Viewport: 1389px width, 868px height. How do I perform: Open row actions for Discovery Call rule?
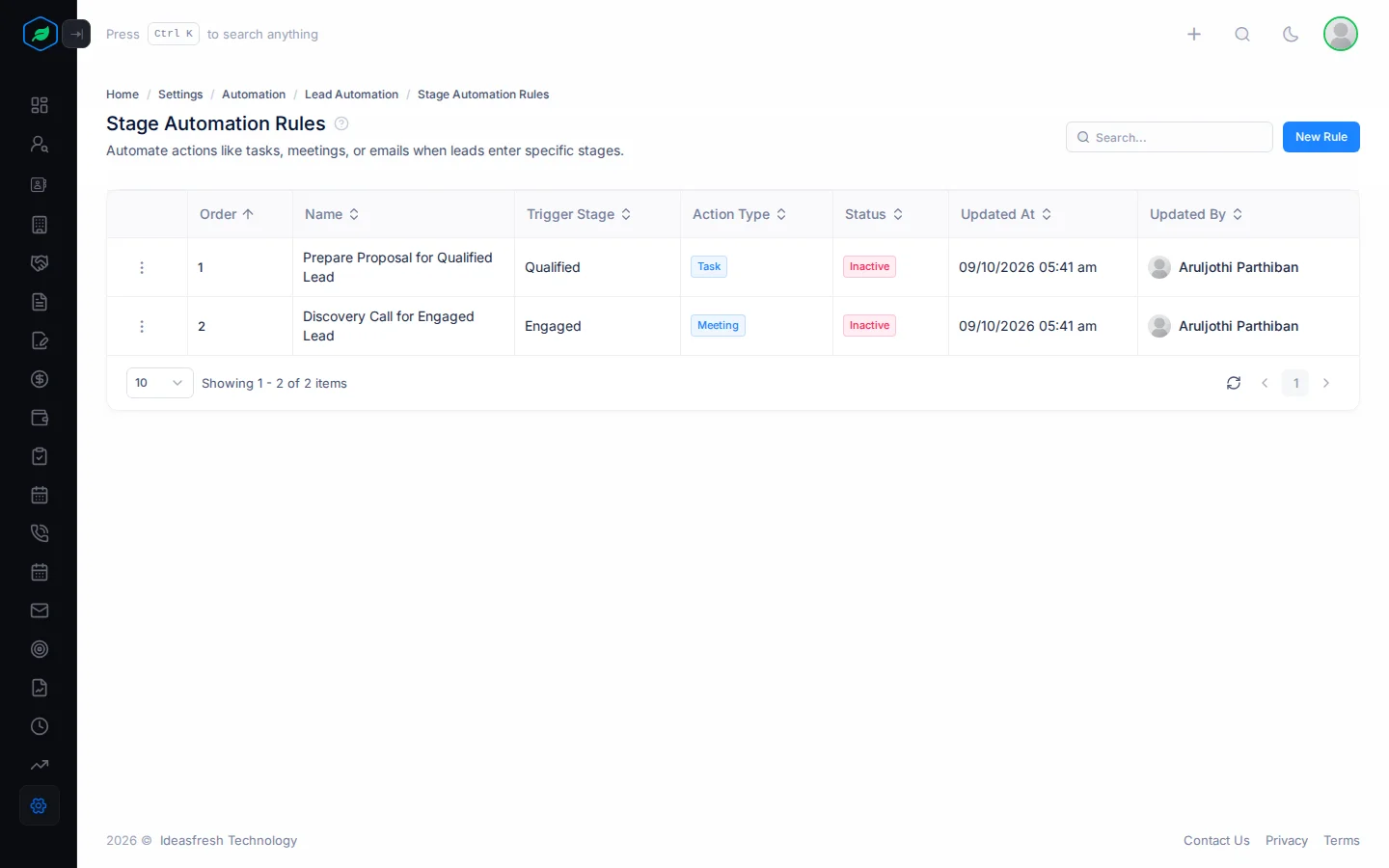click(142, 326)
